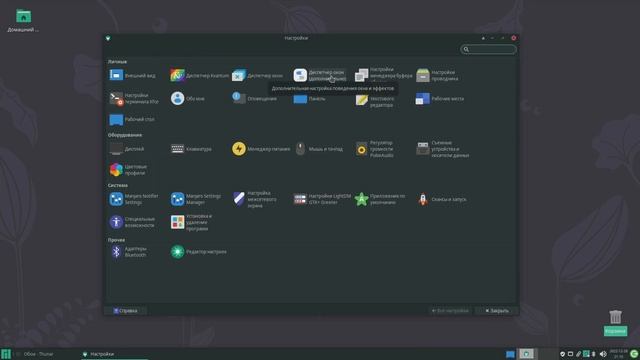Select the Настройки taskbar window button
The image size is (640, 360).
(114, 354)
